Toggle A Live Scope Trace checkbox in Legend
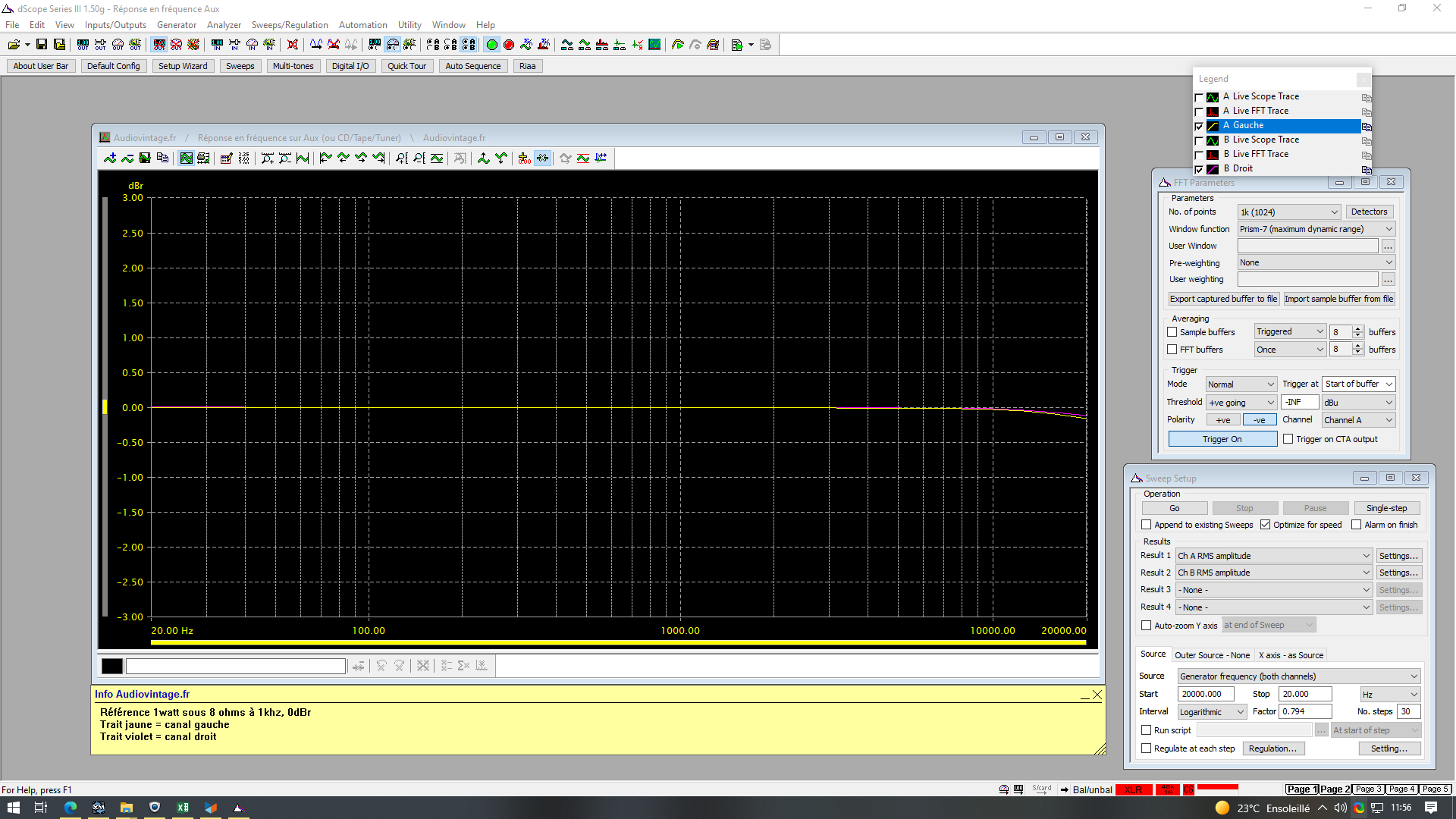The height and width of the screenshot is (819, 1456). click(1199, 97)
